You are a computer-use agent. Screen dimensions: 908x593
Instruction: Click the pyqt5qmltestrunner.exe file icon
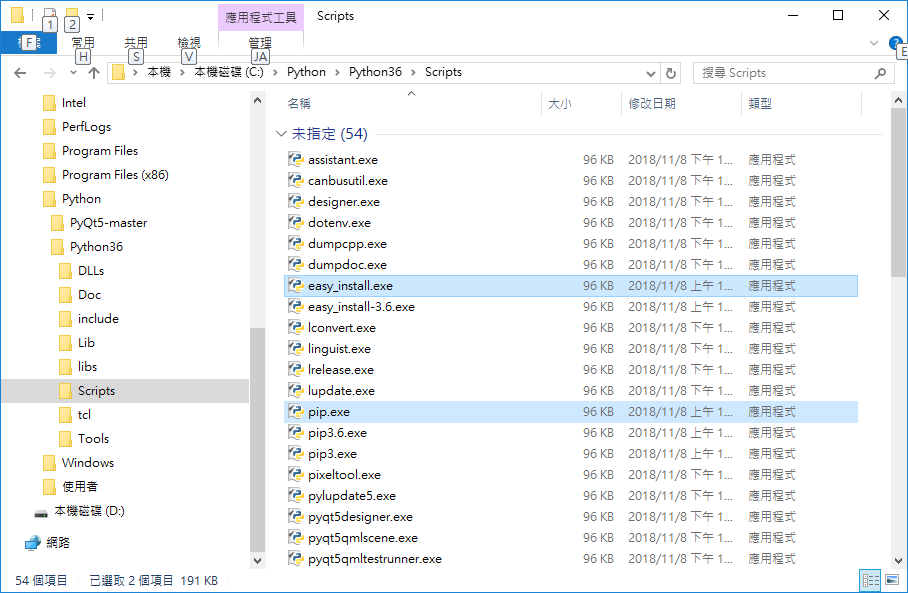[x=295, y=558]
